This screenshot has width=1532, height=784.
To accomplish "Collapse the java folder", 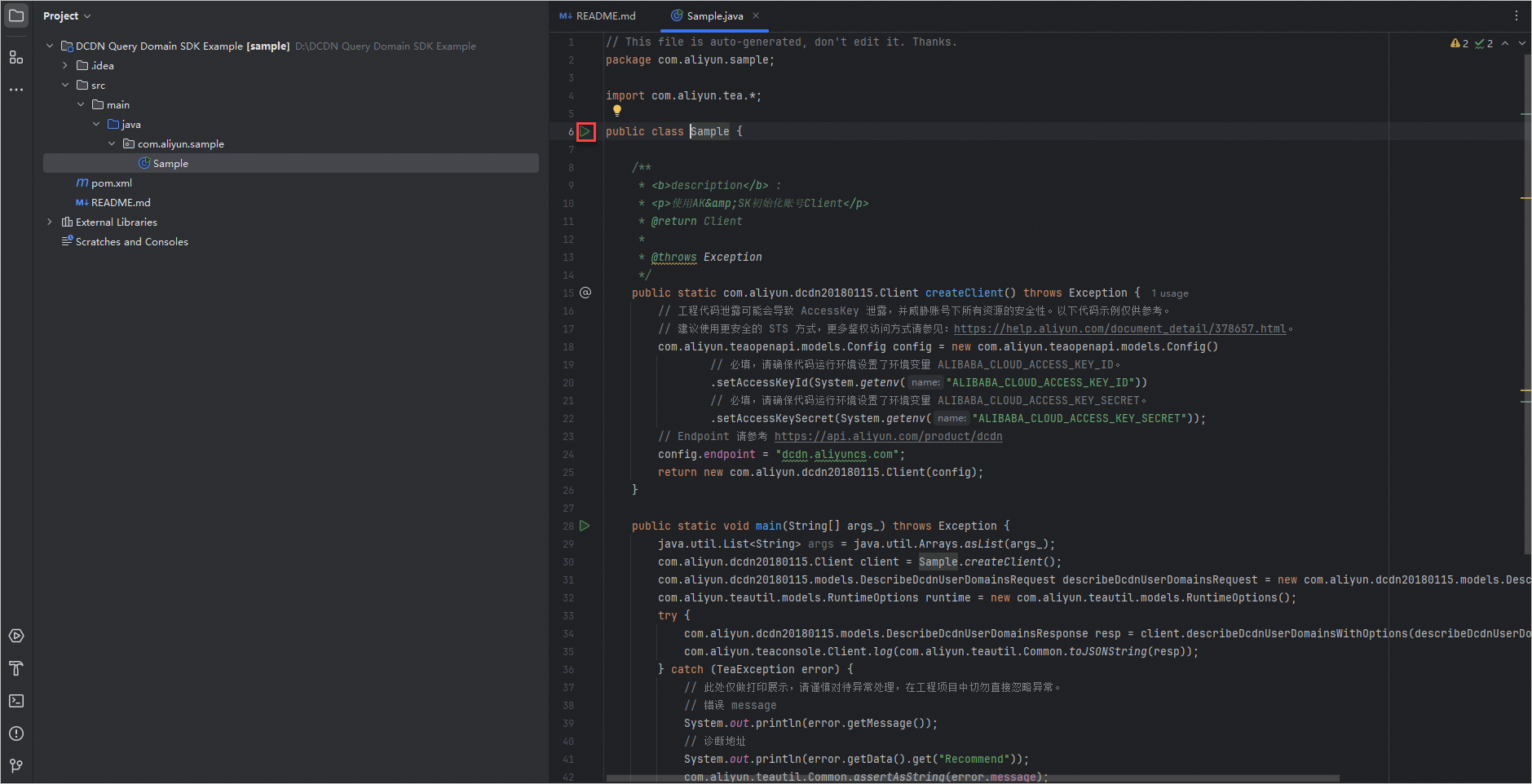I will 96,124.
